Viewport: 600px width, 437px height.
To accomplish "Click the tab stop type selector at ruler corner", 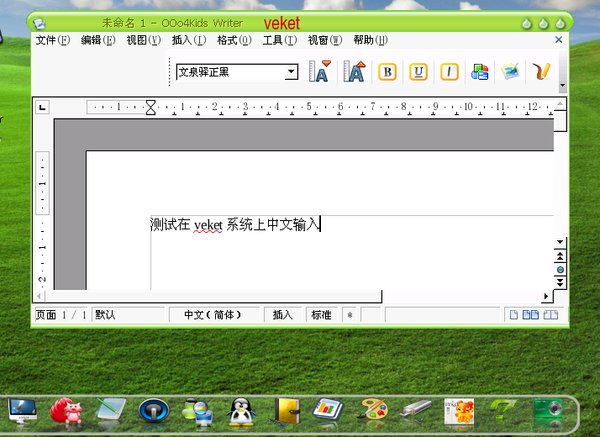I will coord(42,107).
